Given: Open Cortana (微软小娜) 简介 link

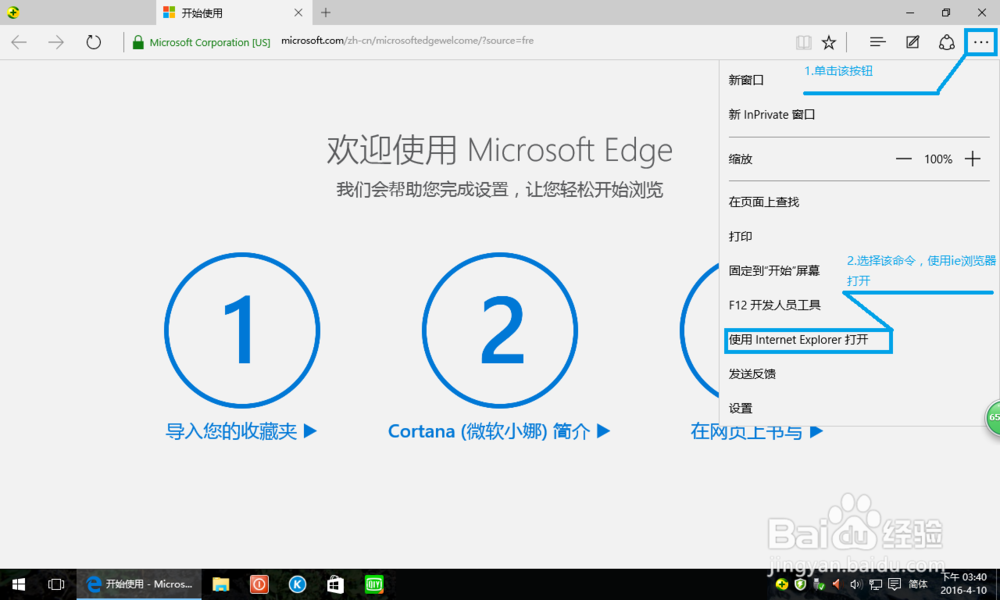Looking at the screenshot, I should [x=499, y=432].
